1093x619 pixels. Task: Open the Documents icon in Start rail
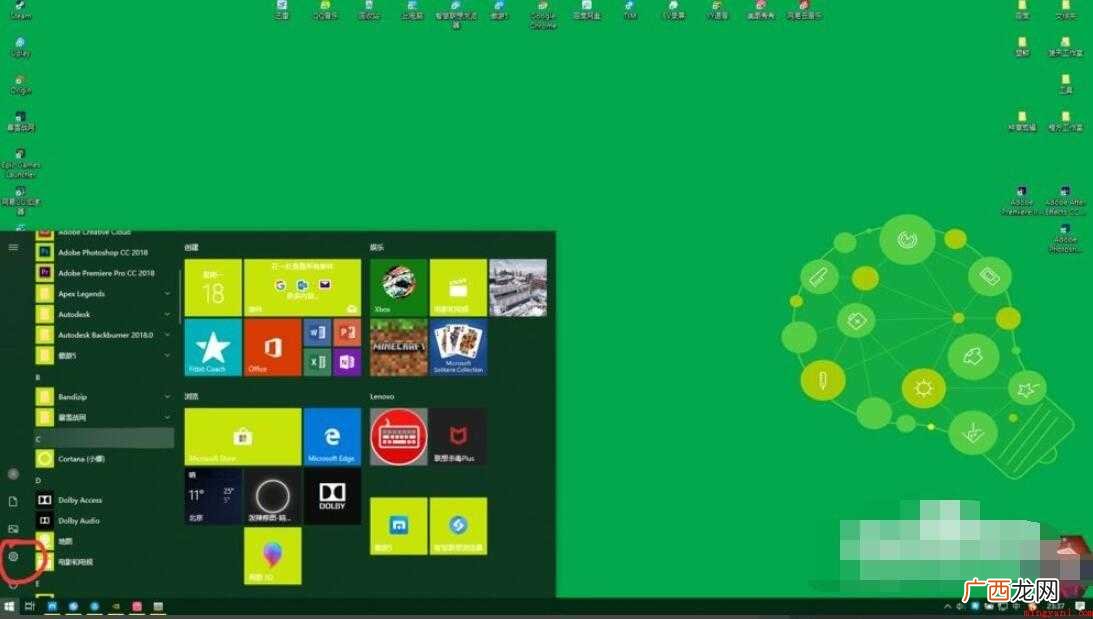click(13, 501)
